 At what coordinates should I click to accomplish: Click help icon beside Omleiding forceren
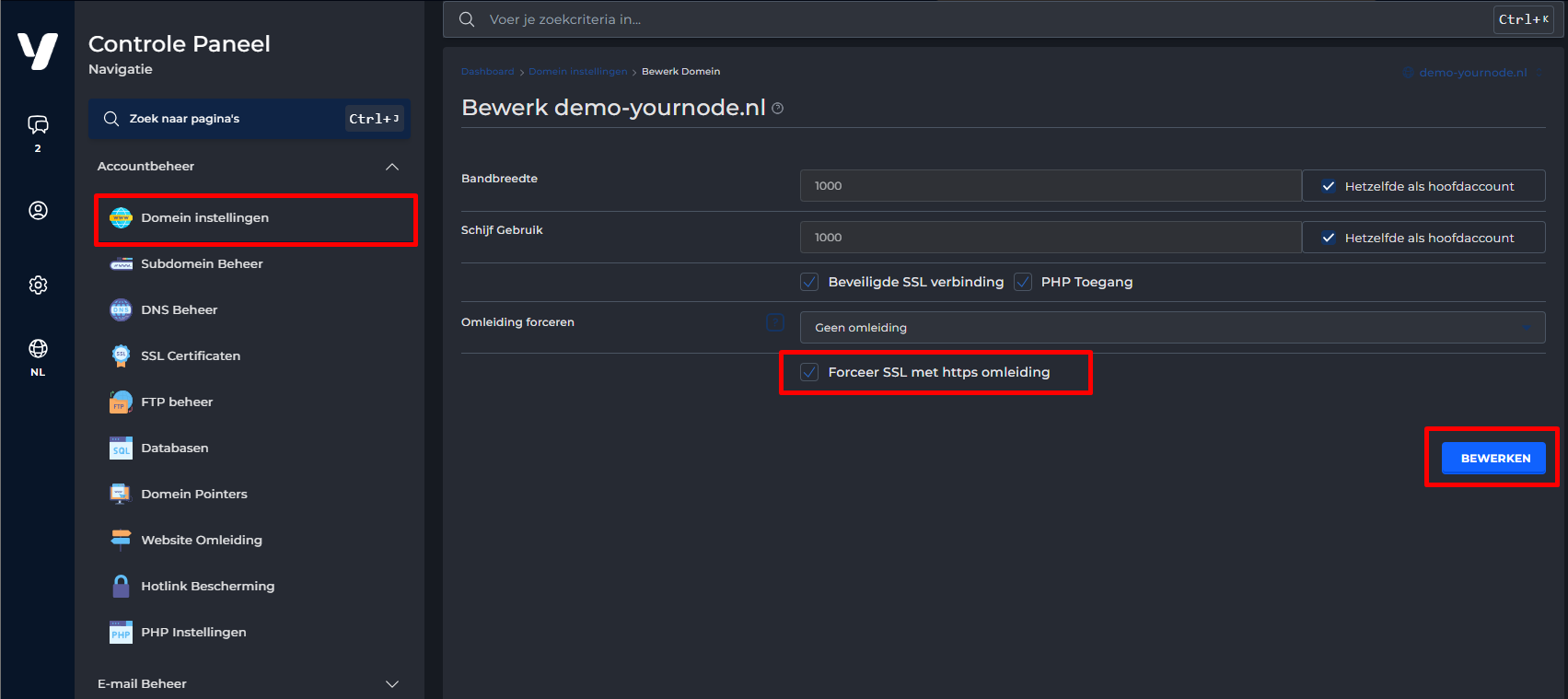pos(775,322)
